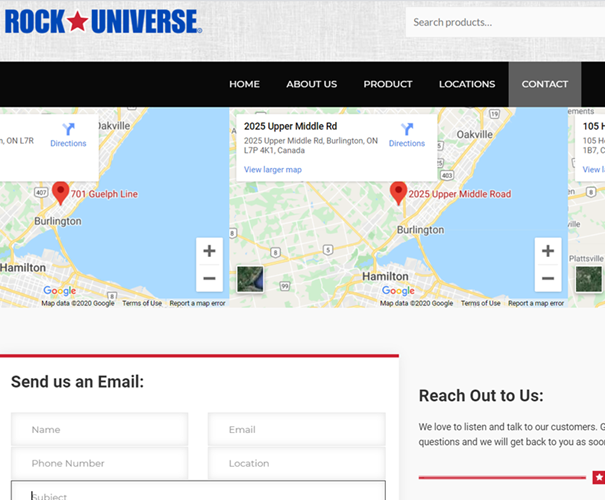
Task: Click the Phone Number field
Action: coord(100,463)
